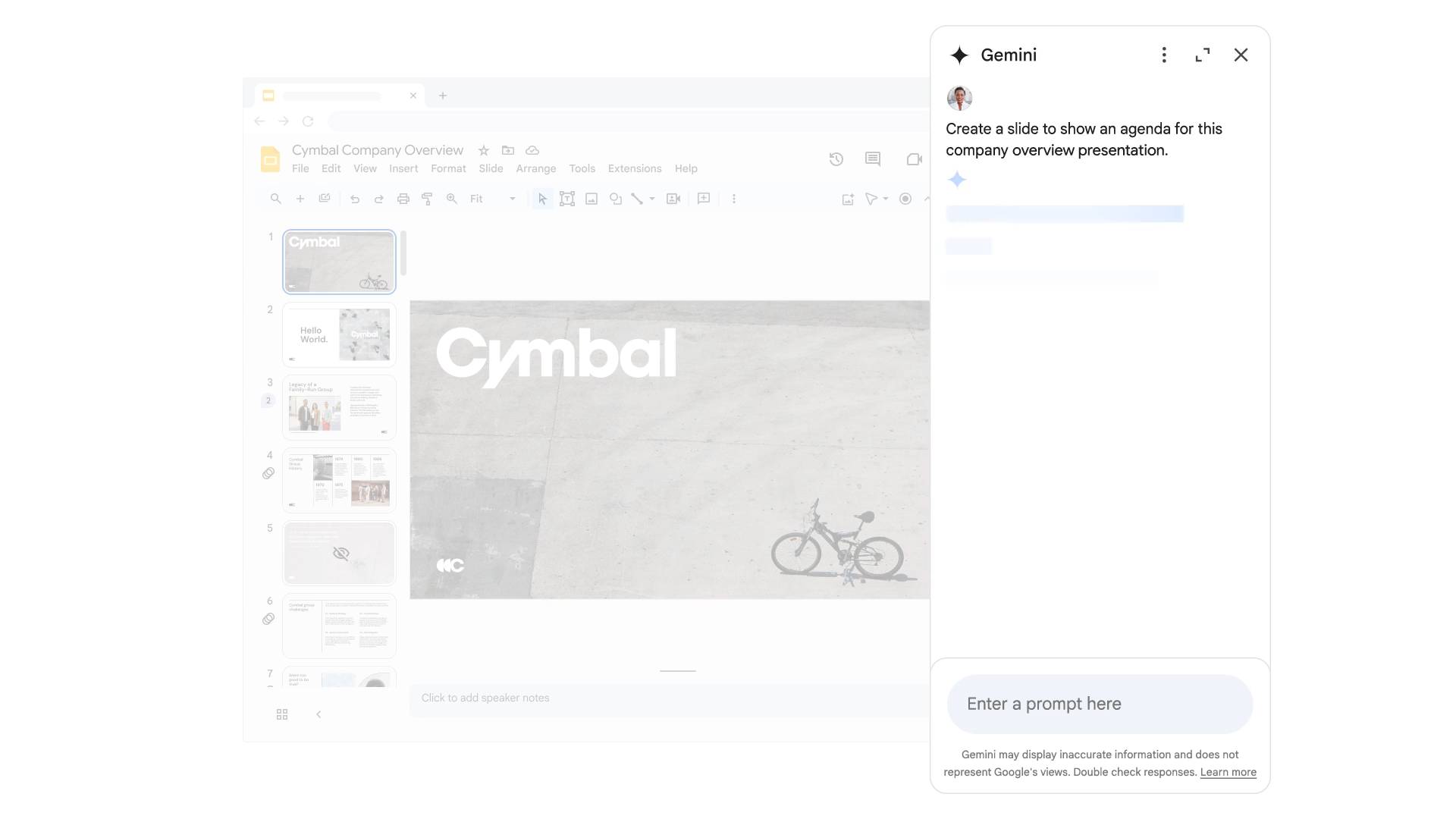Expand the line tool dropdown arrow
The height and width of the screenshot is (819, 1456).
(652, 199)
